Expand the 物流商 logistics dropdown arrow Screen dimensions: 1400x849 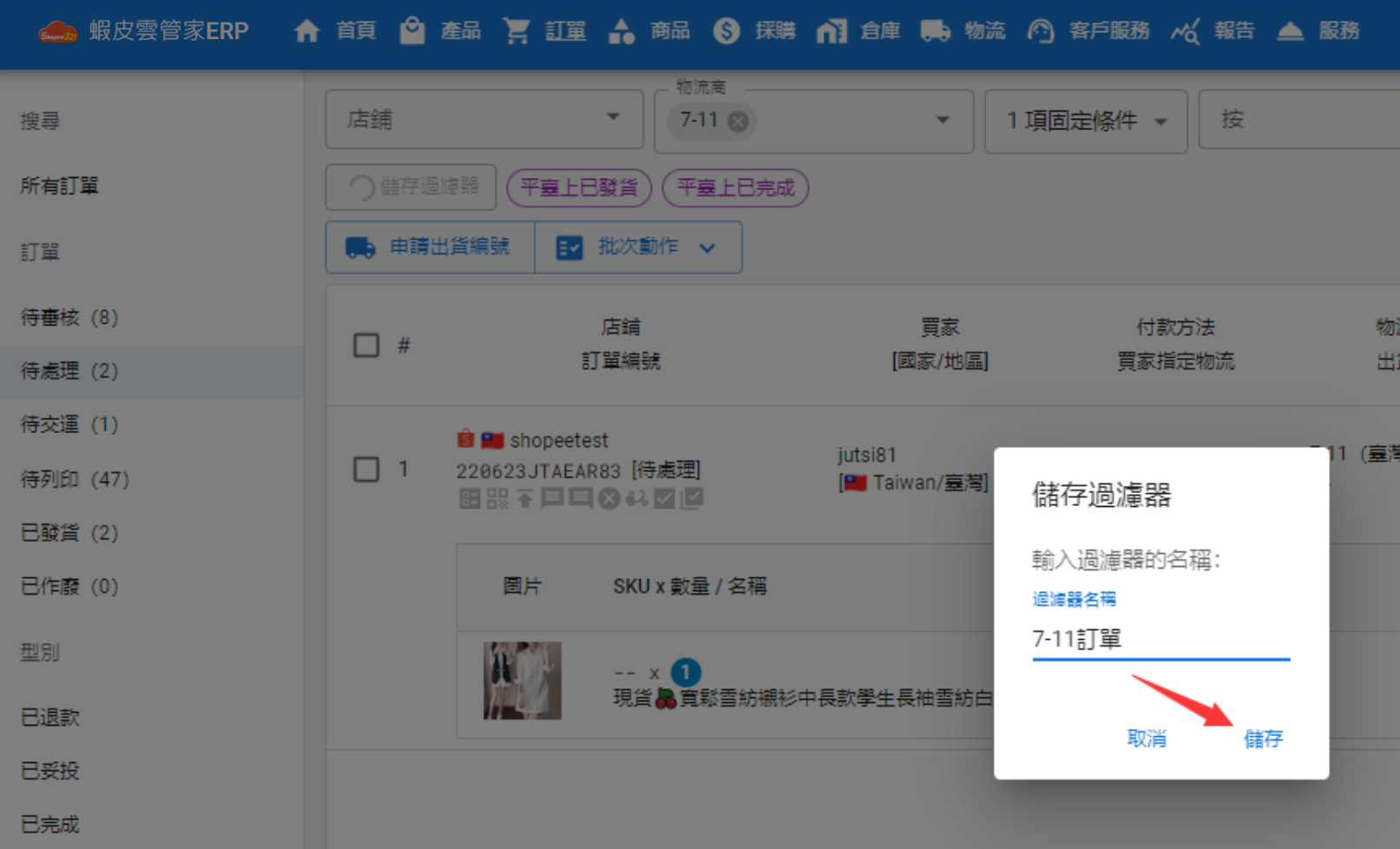click(943, 120)
